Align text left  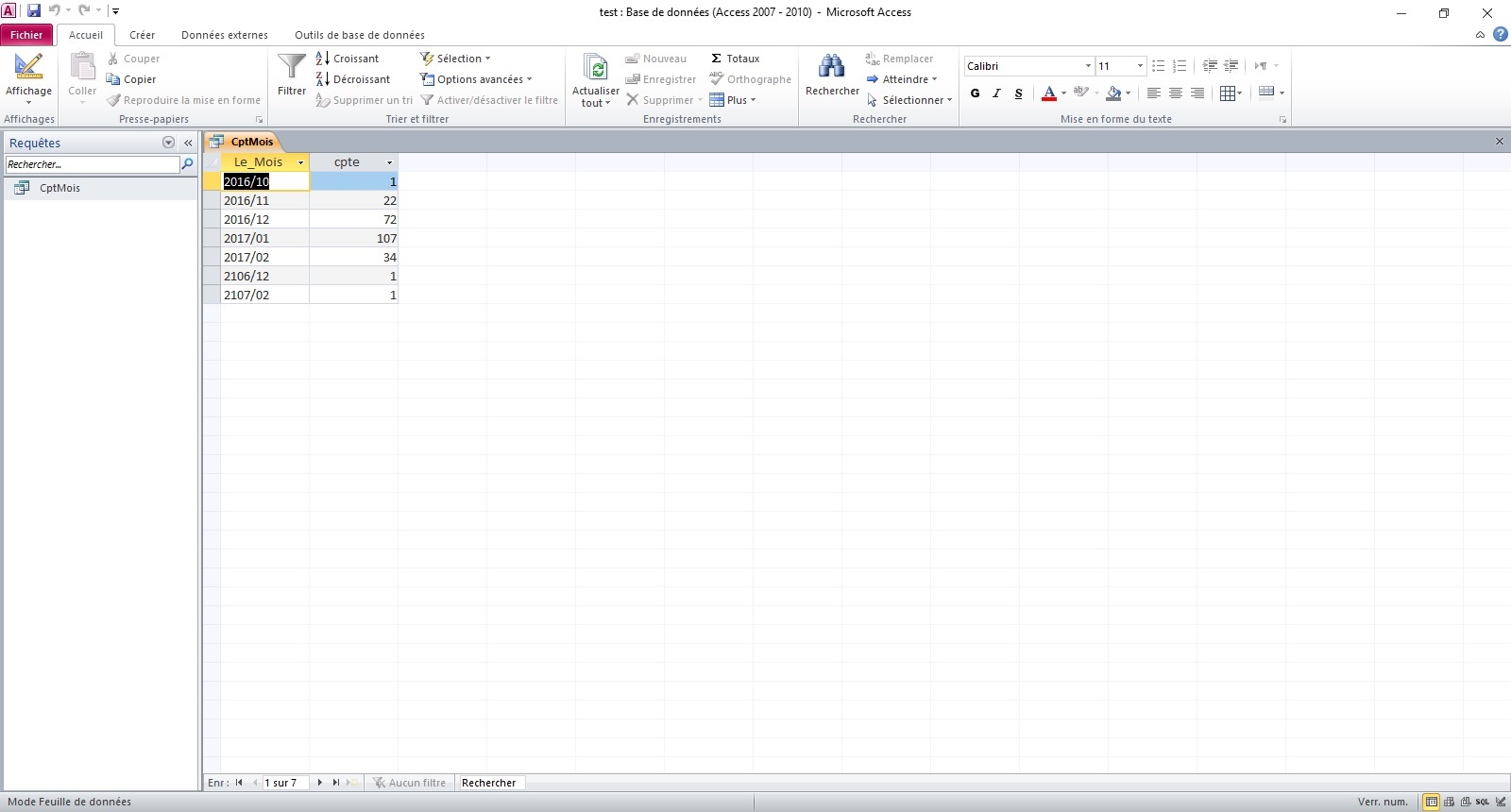pos(1153,93)
